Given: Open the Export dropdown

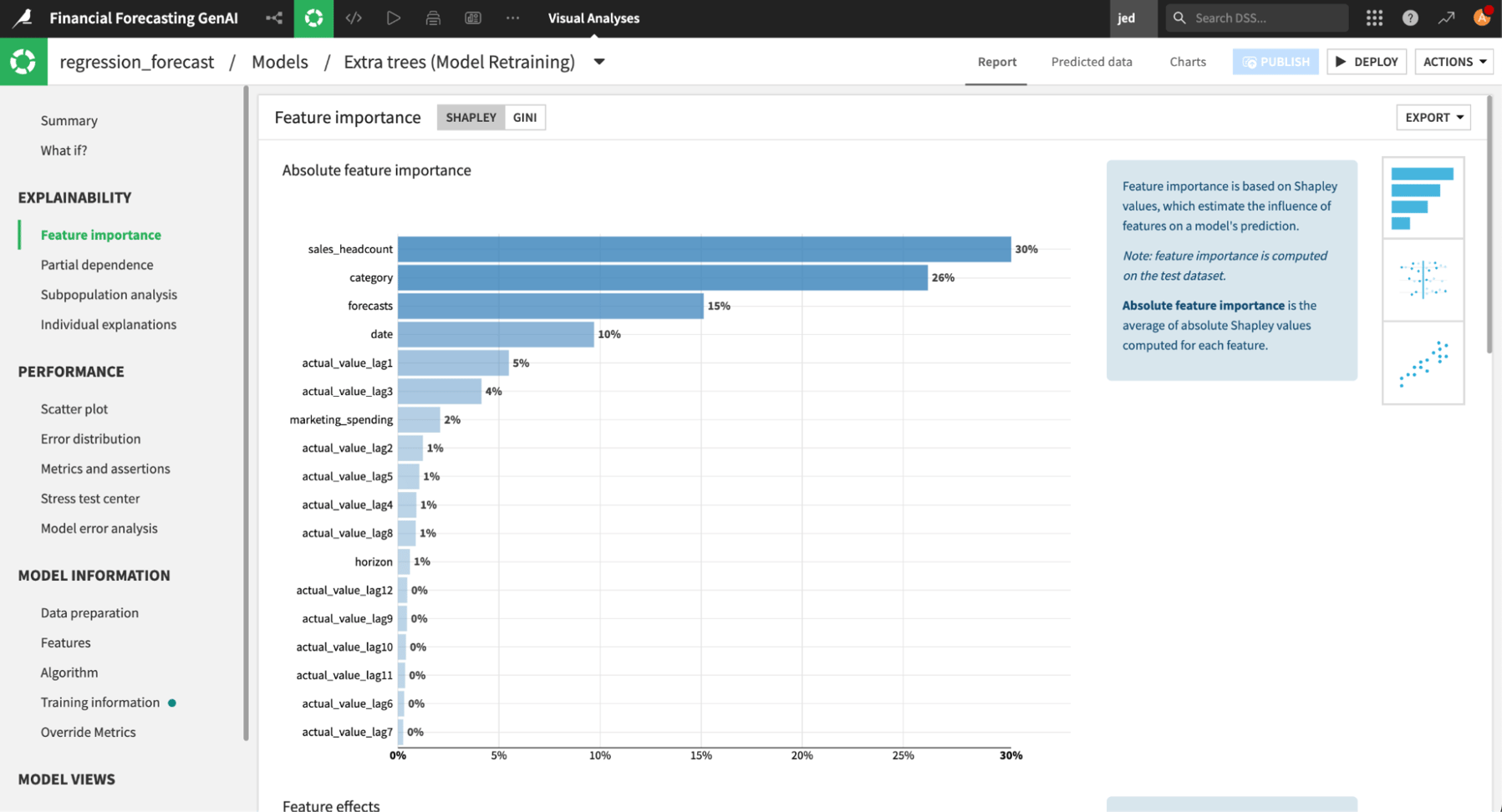Looking at the screenshot, I should (1433, 118).
